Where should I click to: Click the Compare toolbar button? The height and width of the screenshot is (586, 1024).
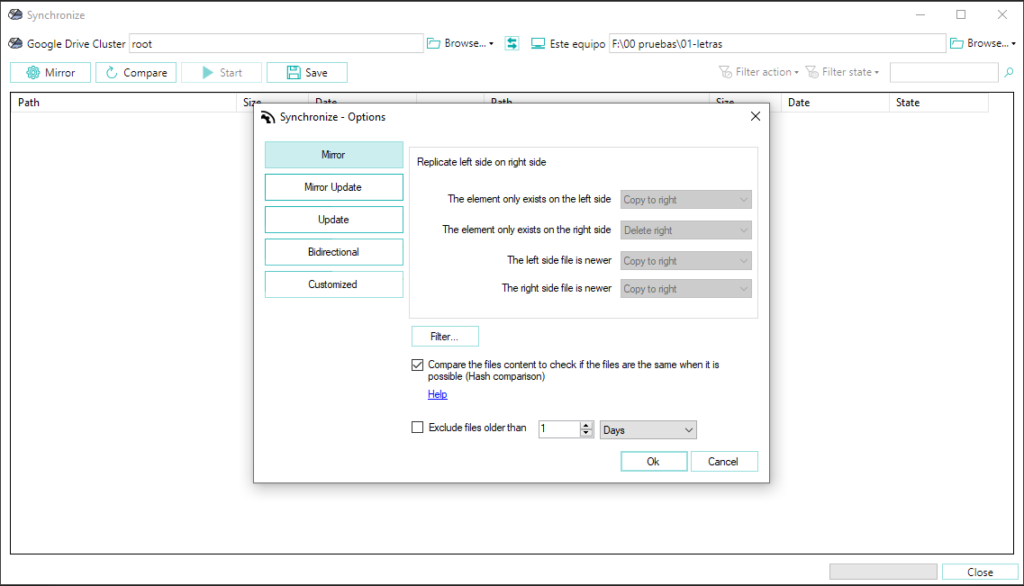pos(136,73)
